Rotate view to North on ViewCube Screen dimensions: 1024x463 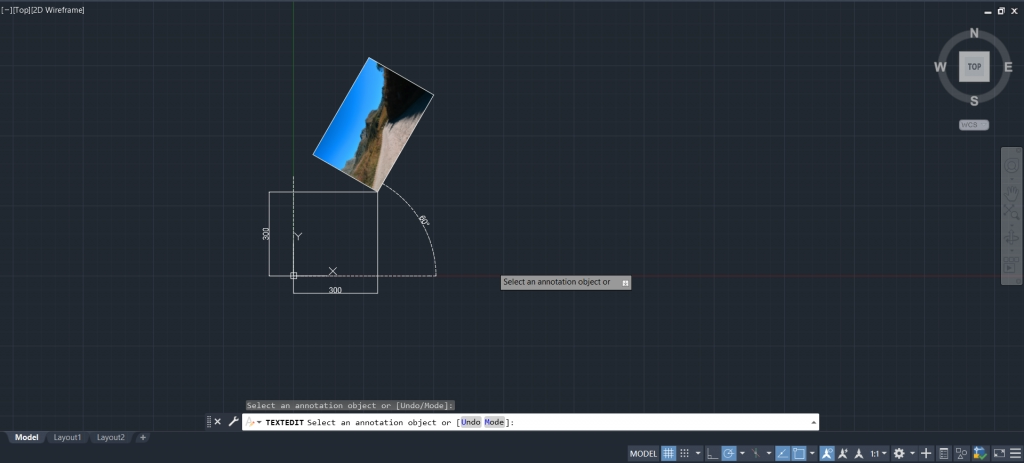(x=974, y=33)
